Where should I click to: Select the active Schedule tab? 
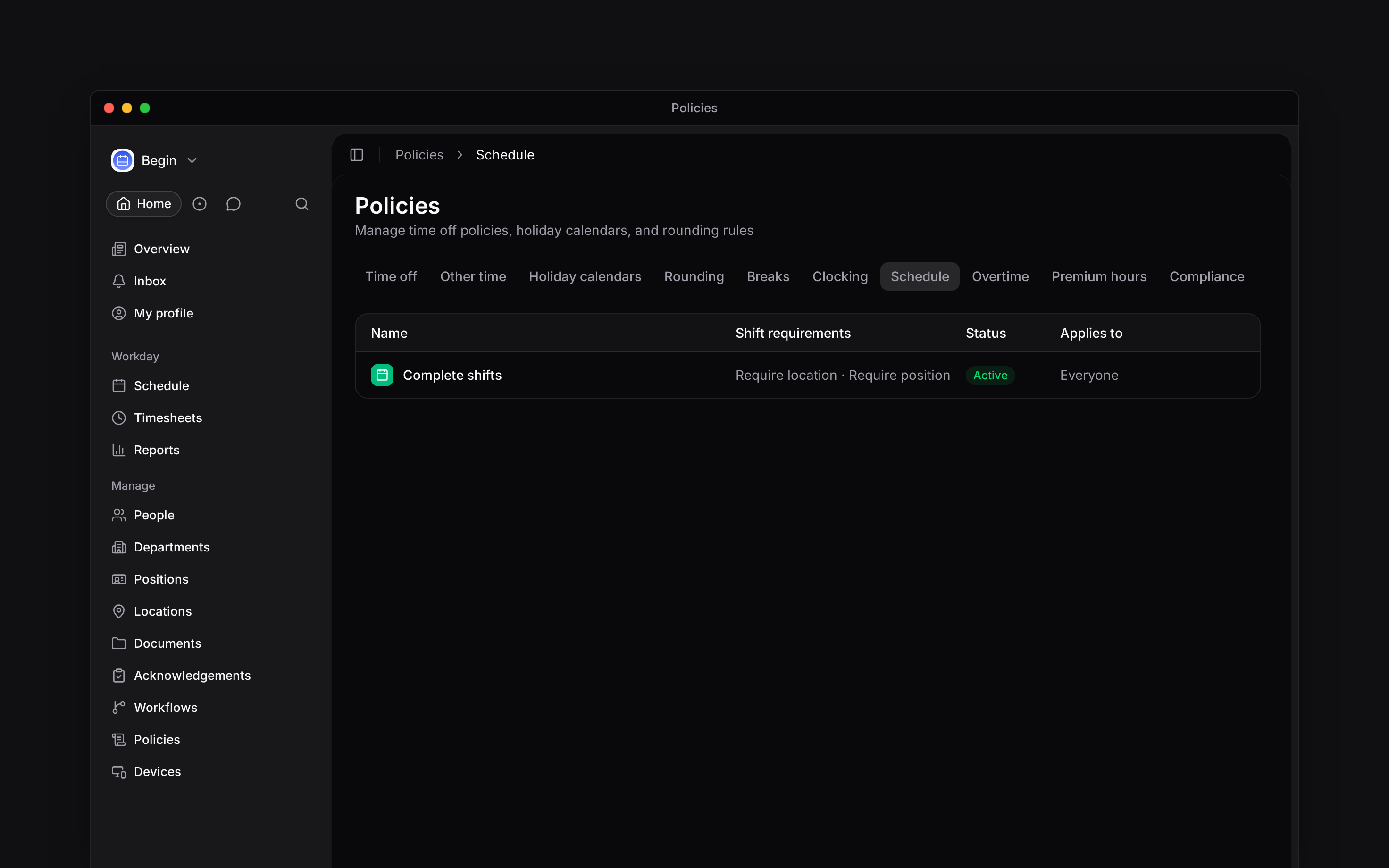tap(920, 277)
